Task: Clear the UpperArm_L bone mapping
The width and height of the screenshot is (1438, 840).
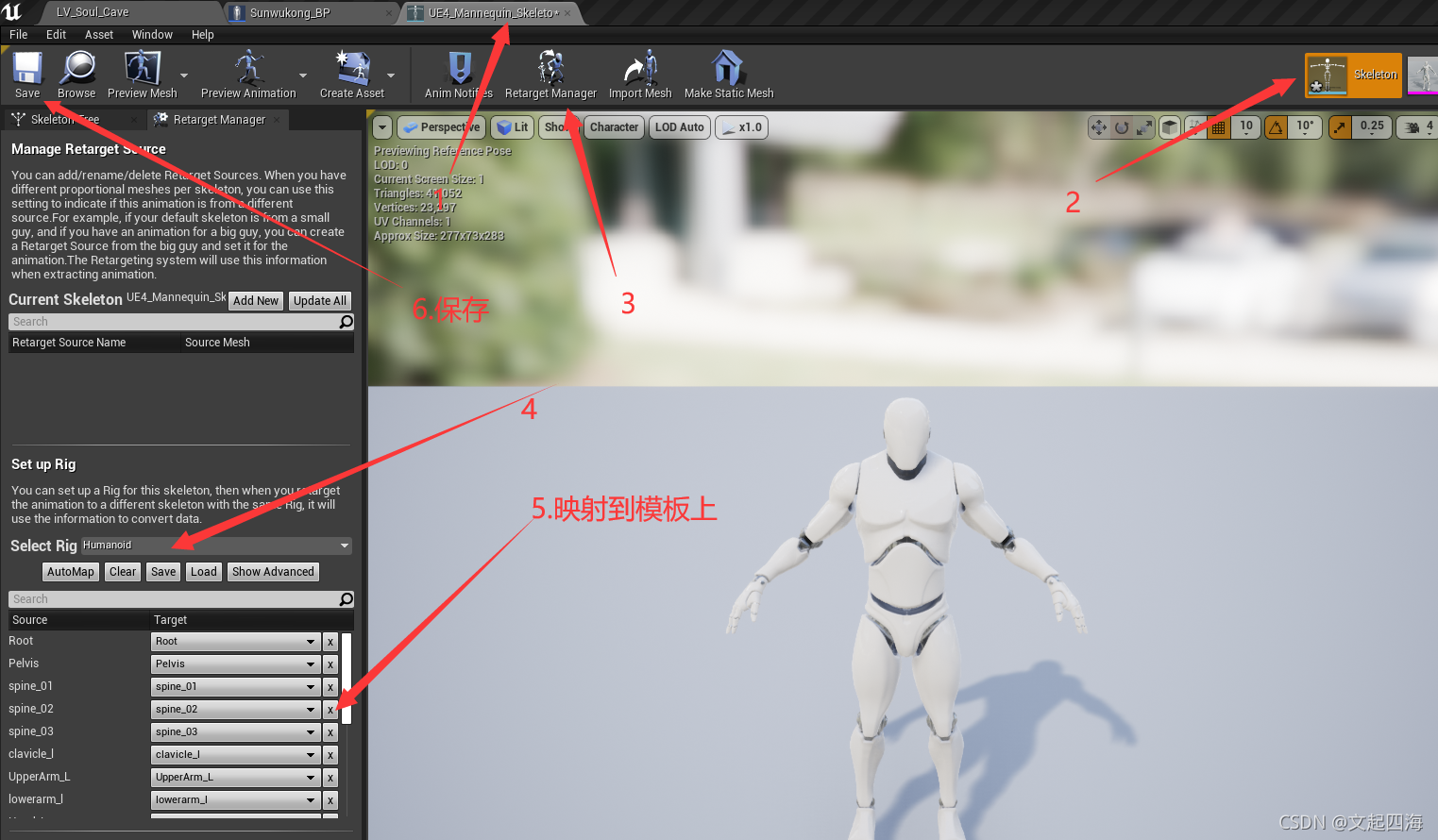Action: pos(330,778)
